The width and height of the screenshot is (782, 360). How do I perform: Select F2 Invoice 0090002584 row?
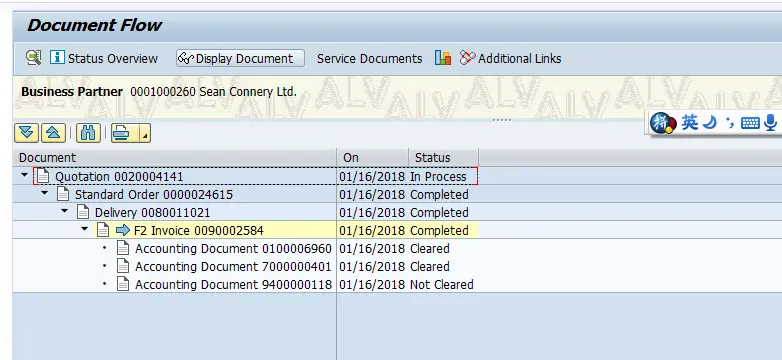[x=198, y=230]
